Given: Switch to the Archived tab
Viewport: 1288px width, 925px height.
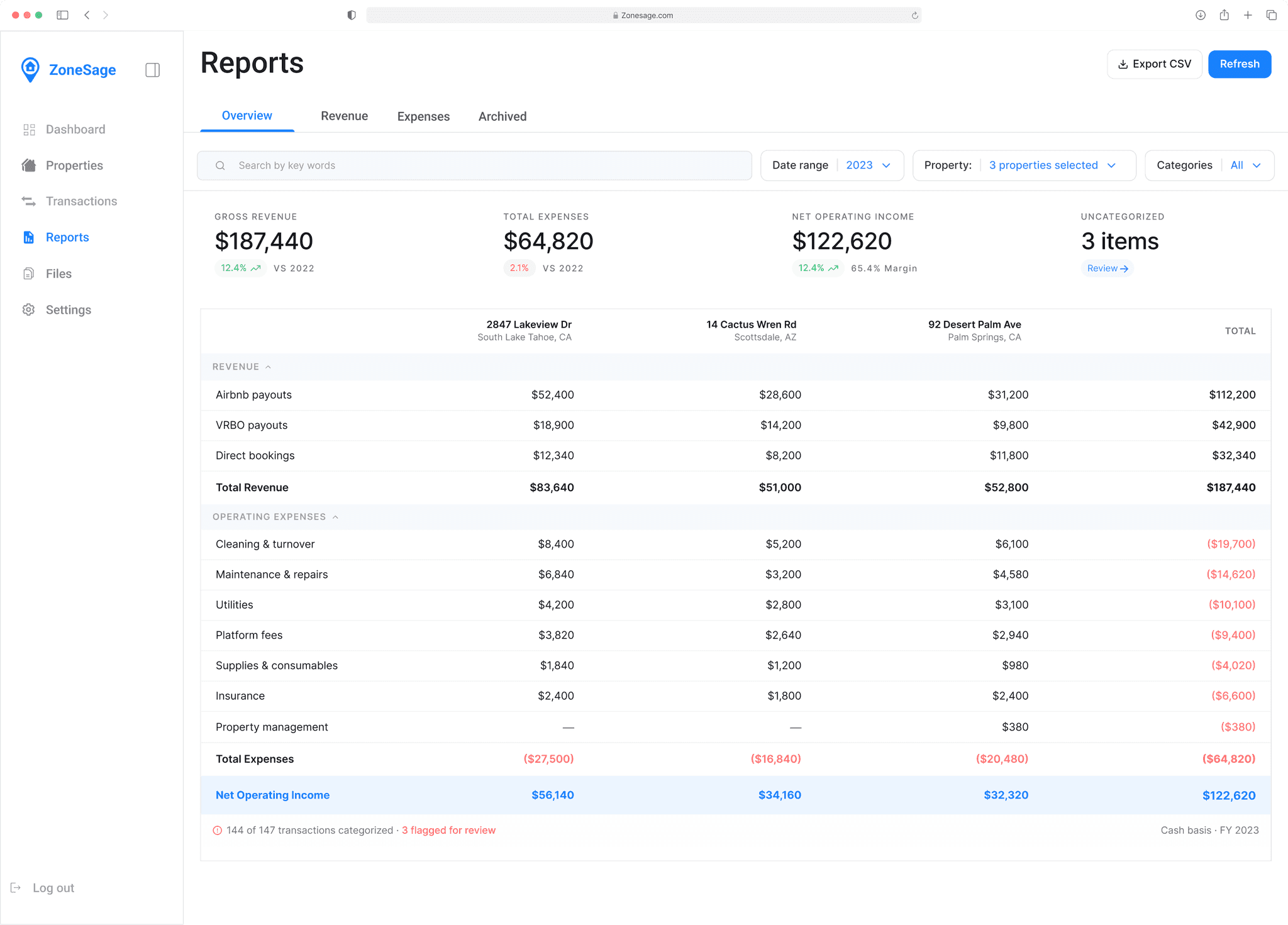Looking at the screenshot, I should coord(502,116).
